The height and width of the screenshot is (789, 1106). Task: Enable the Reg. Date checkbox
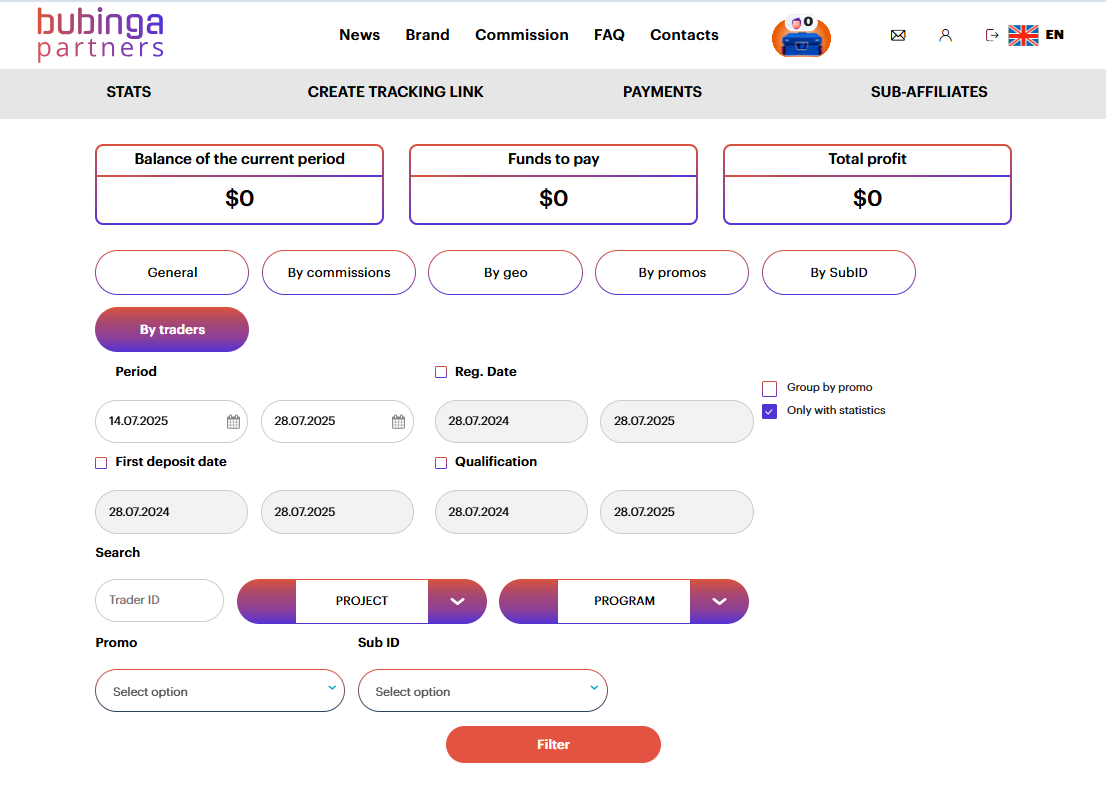441,372
